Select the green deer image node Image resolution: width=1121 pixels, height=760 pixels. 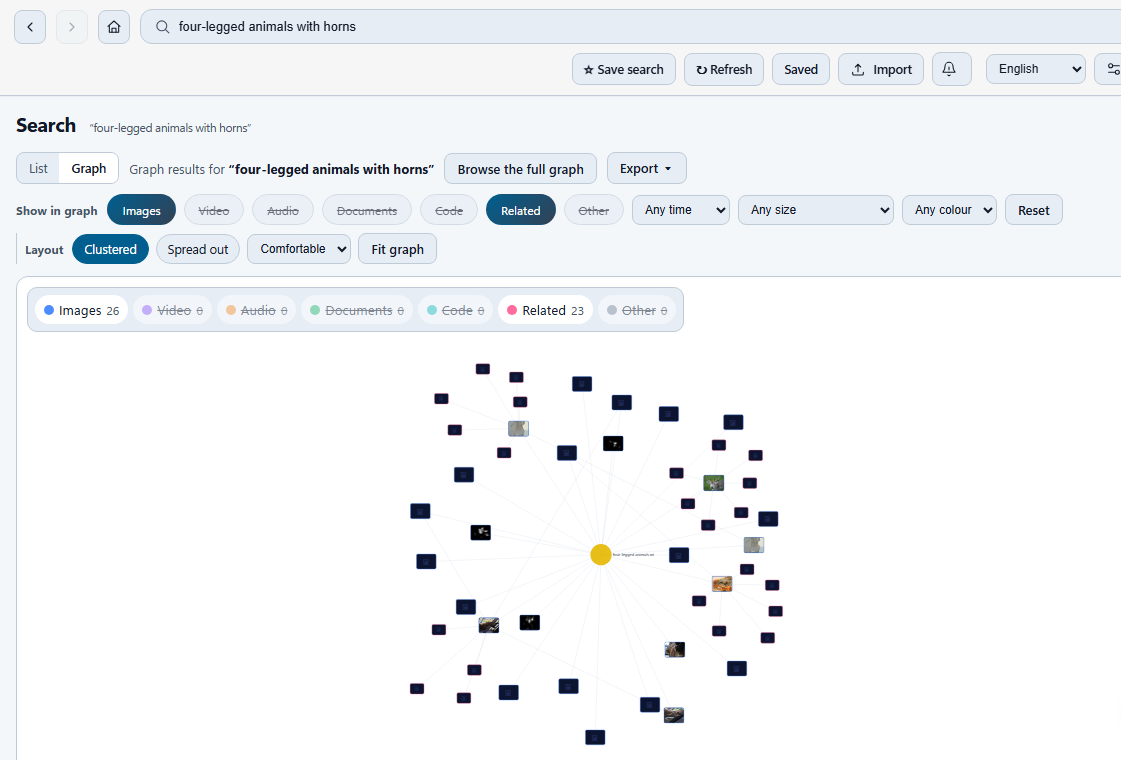pos(713,483)
